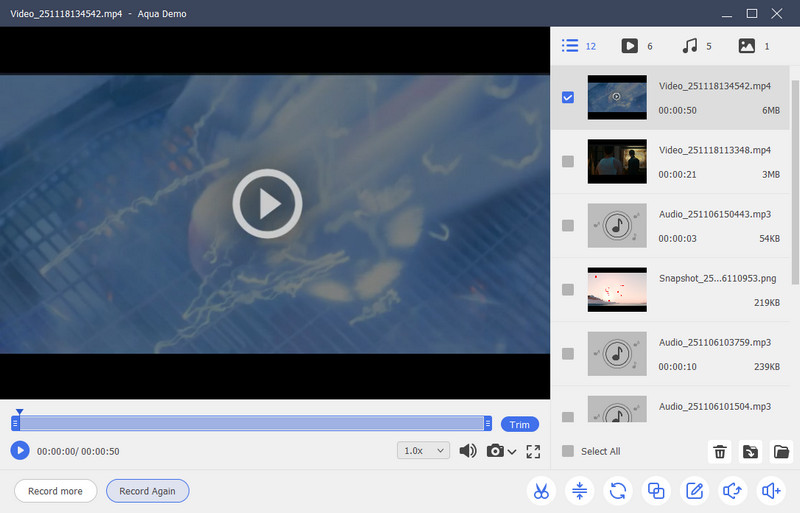Open the 1.0x playback speed dropdown
Viewport: 800px width, 513px height.
pos(423,451)
